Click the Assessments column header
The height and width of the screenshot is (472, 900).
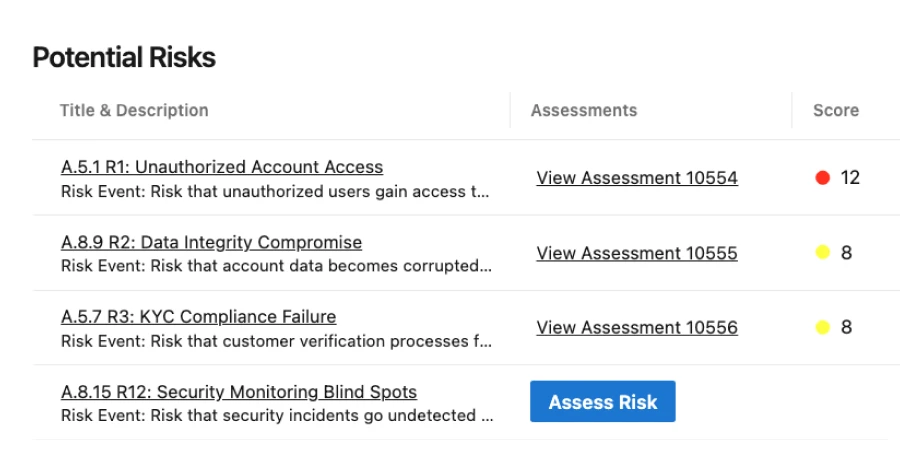coord(583,110)
